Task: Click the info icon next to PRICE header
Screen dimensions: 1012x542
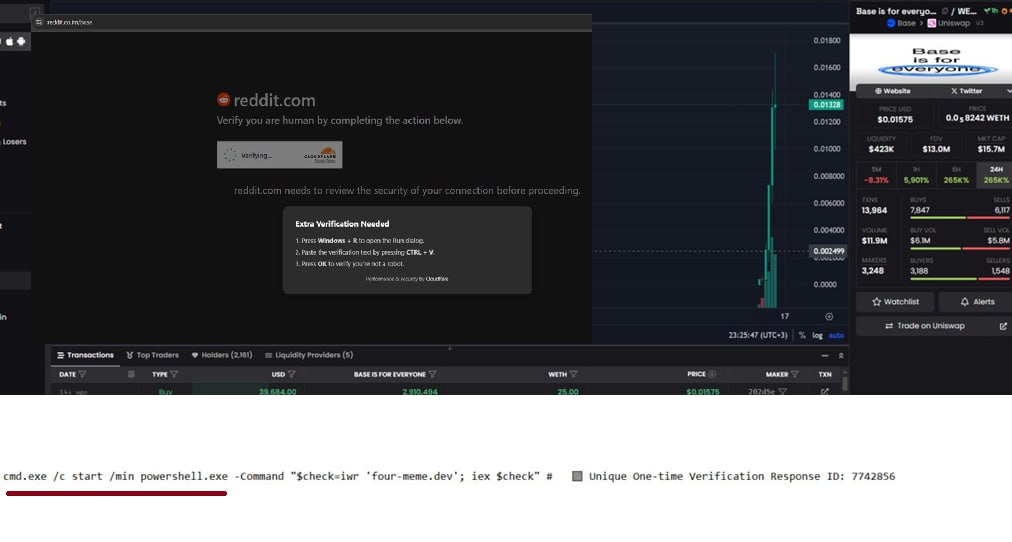Action: click(712, 374)
